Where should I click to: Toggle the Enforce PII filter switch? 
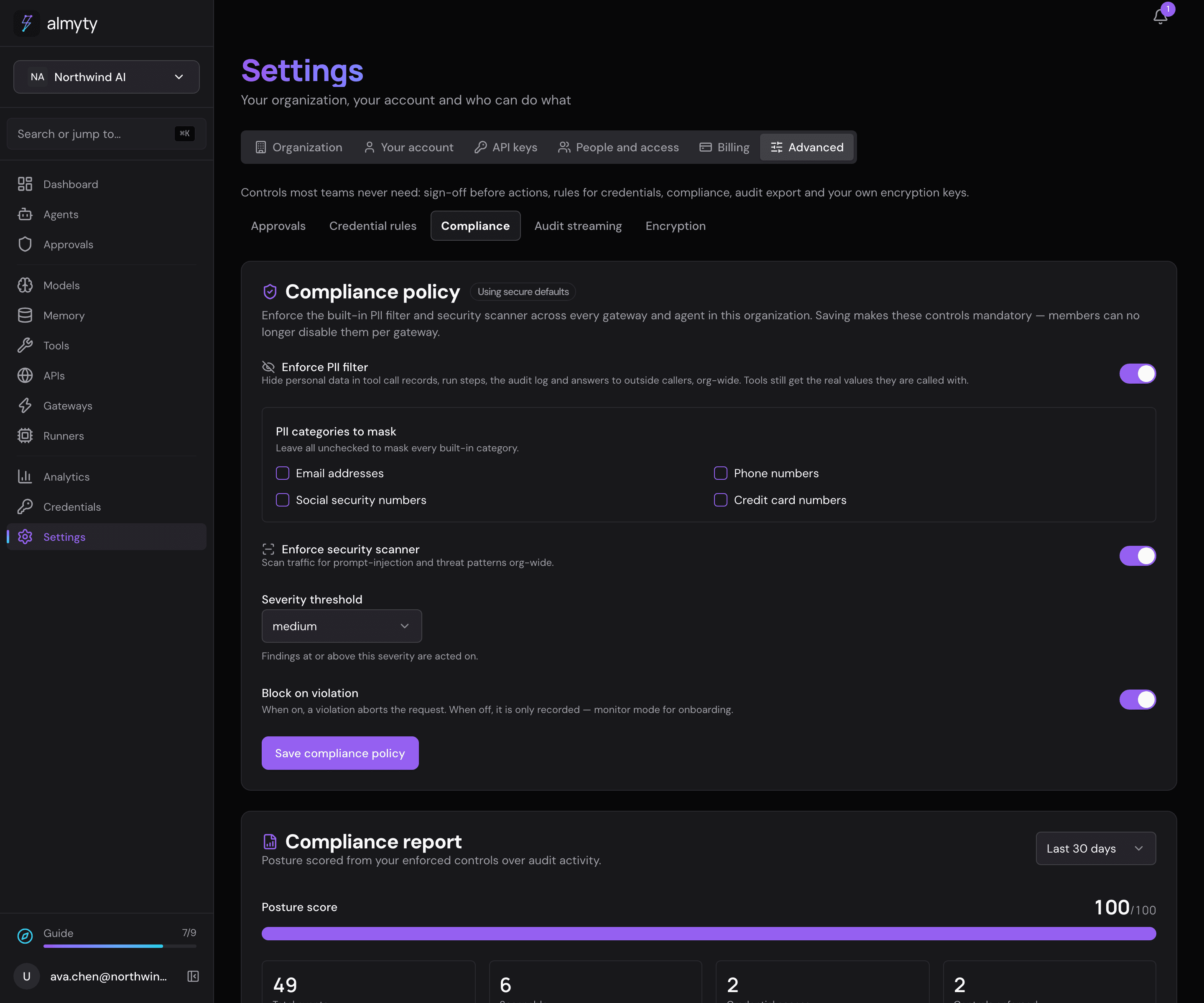coord(1138,374)
